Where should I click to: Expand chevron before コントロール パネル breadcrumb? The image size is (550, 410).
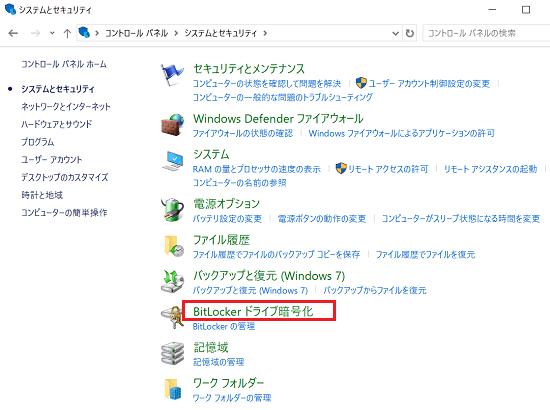pyautogui.click(x=97, y=33)
